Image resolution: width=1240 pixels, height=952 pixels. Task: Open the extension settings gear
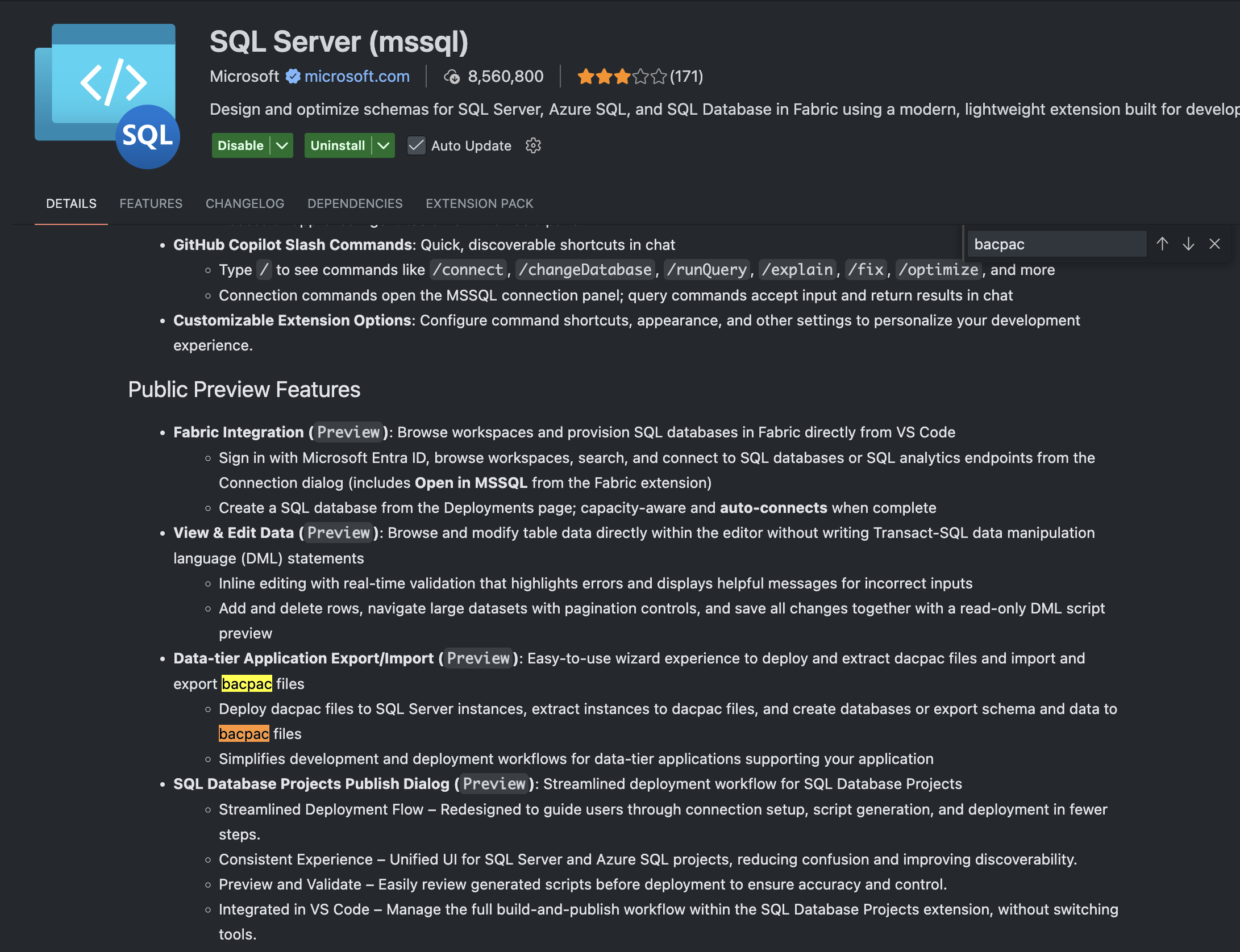coord(533,146)
